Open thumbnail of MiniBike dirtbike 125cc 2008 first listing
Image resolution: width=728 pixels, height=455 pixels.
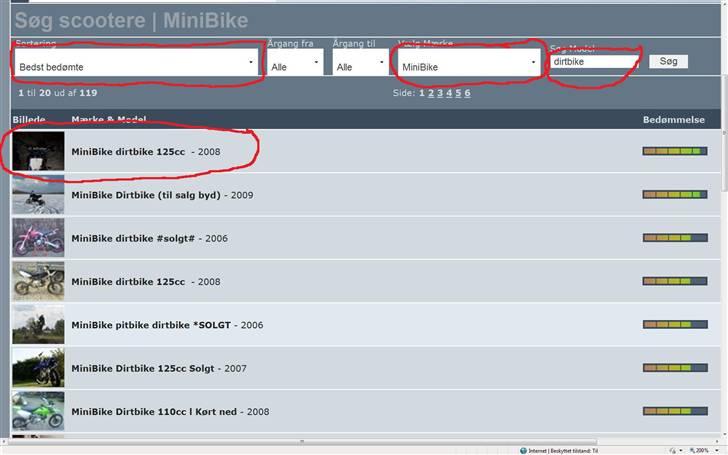[38, 151]
